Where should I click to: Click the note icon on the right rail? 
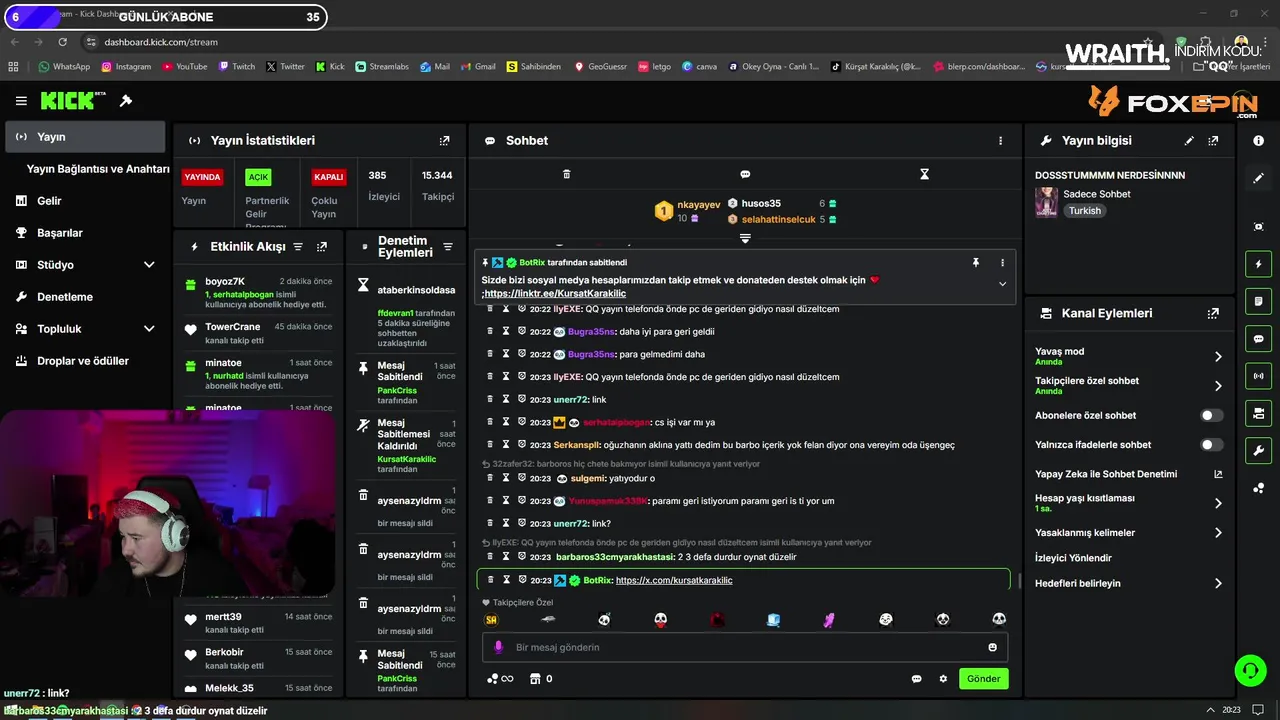click(1258, 301)
